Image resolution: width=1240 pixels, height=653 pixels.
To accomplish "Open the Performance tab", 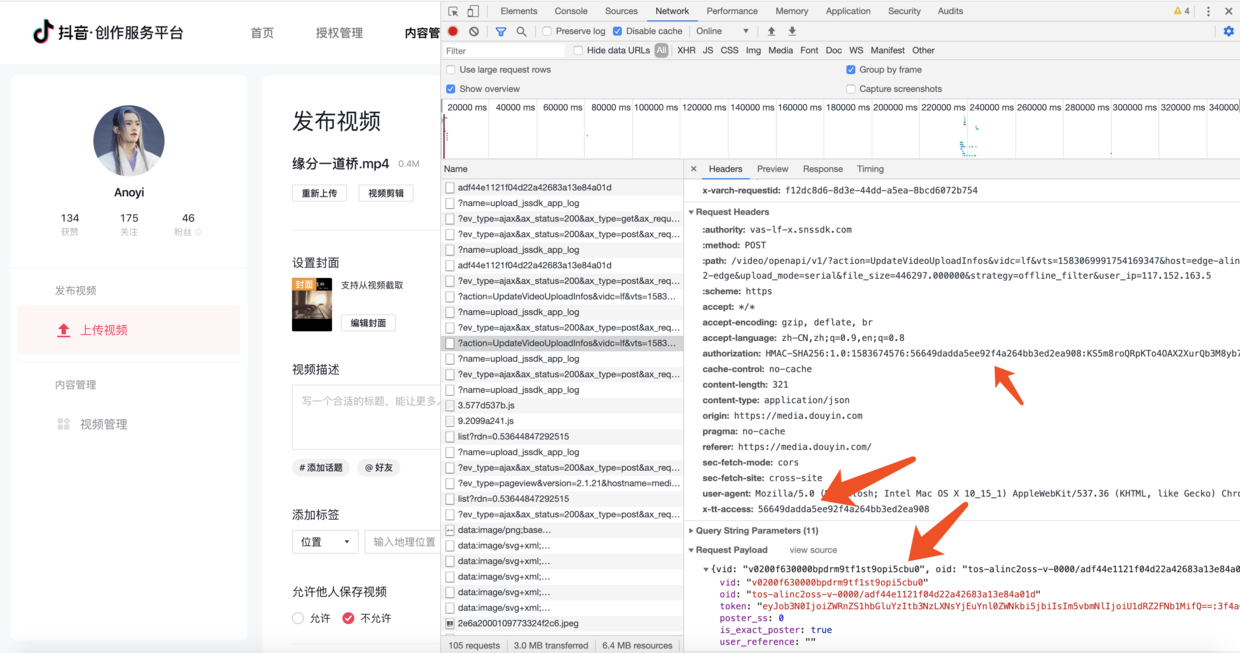I will coord(732,11).
